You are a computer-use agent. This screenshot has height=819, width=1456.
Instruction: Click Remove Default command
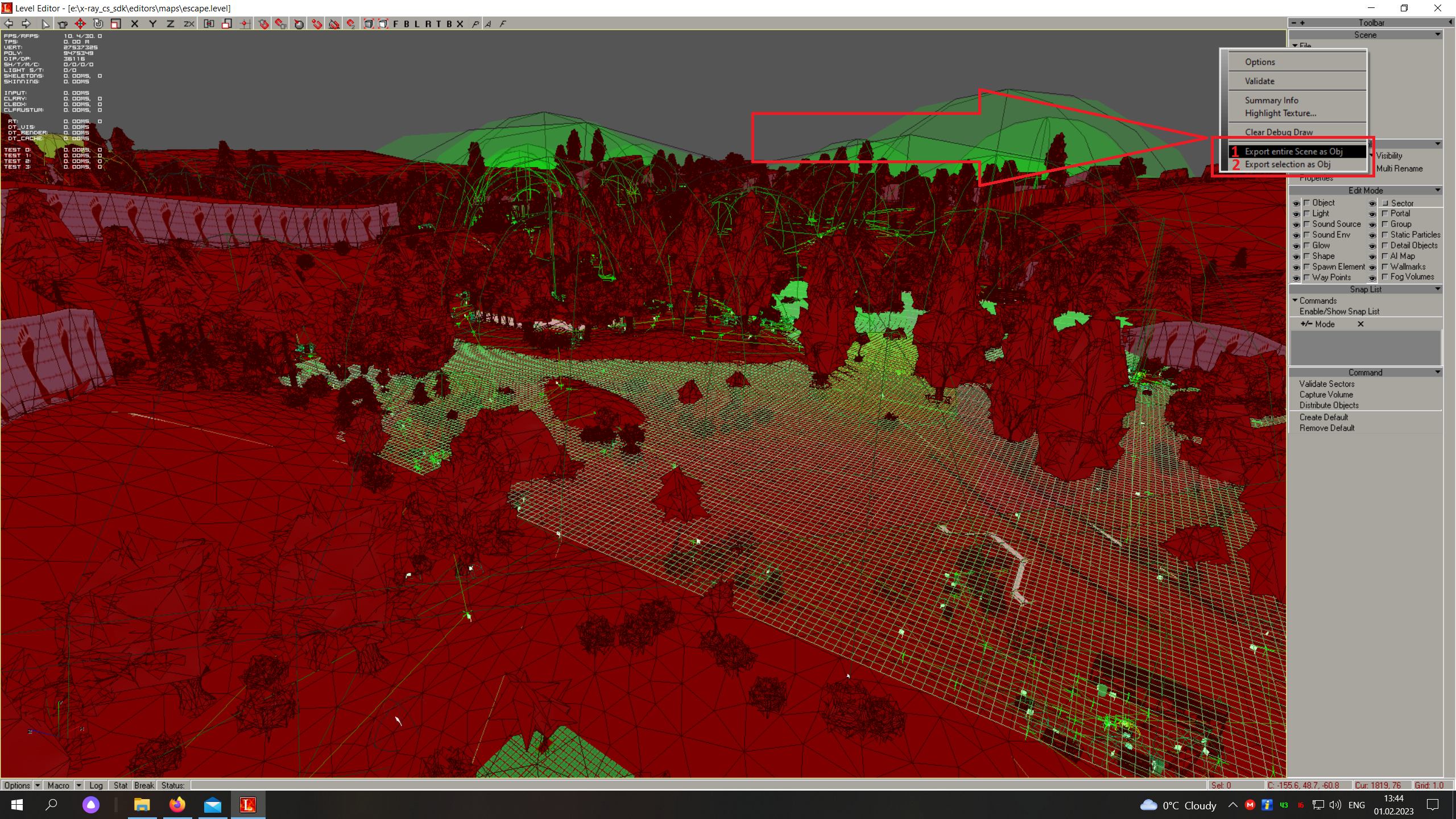(x=1327, y=428)
